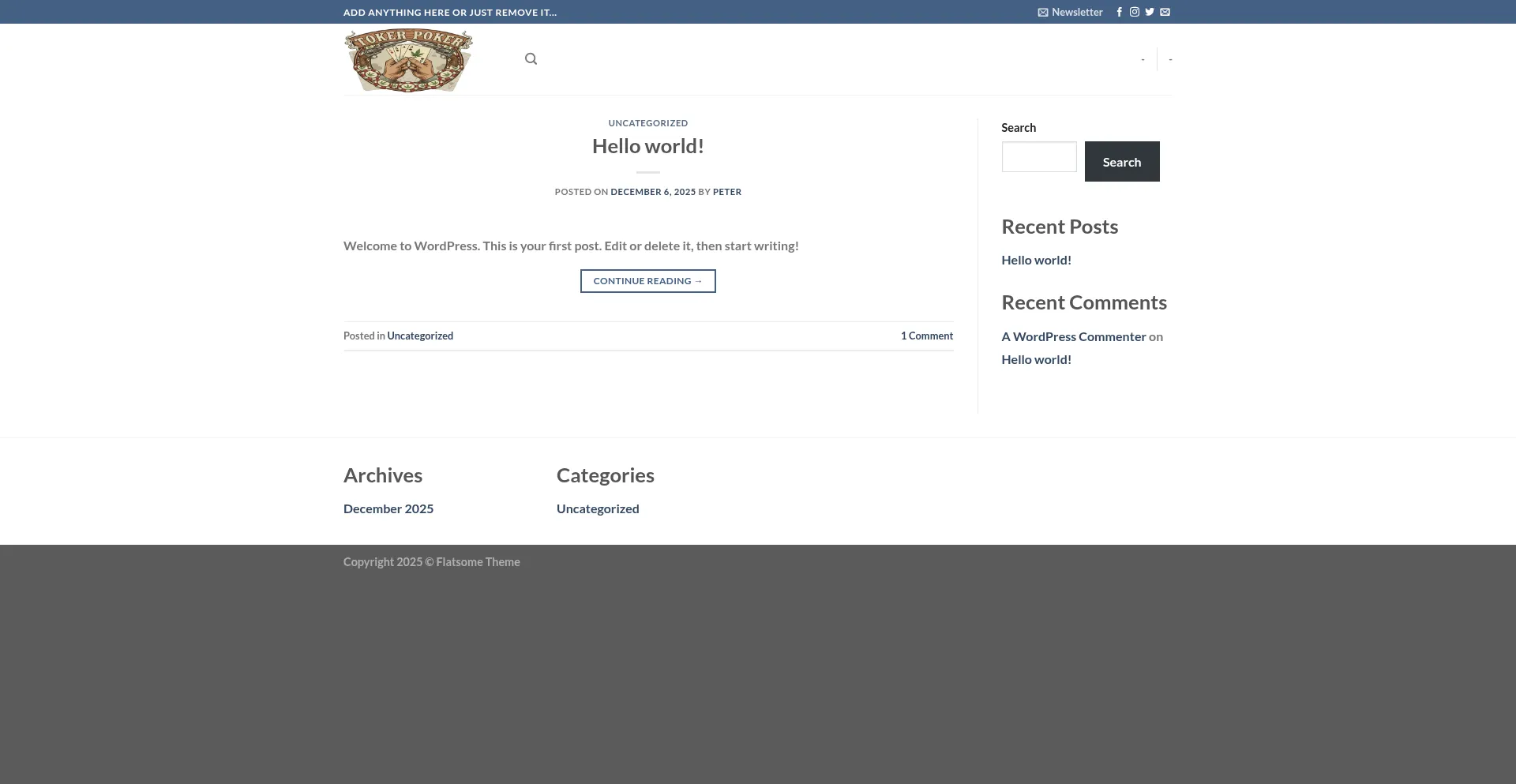
Task: Click the rightmost envelope email icon
Action: [1165, 12]
